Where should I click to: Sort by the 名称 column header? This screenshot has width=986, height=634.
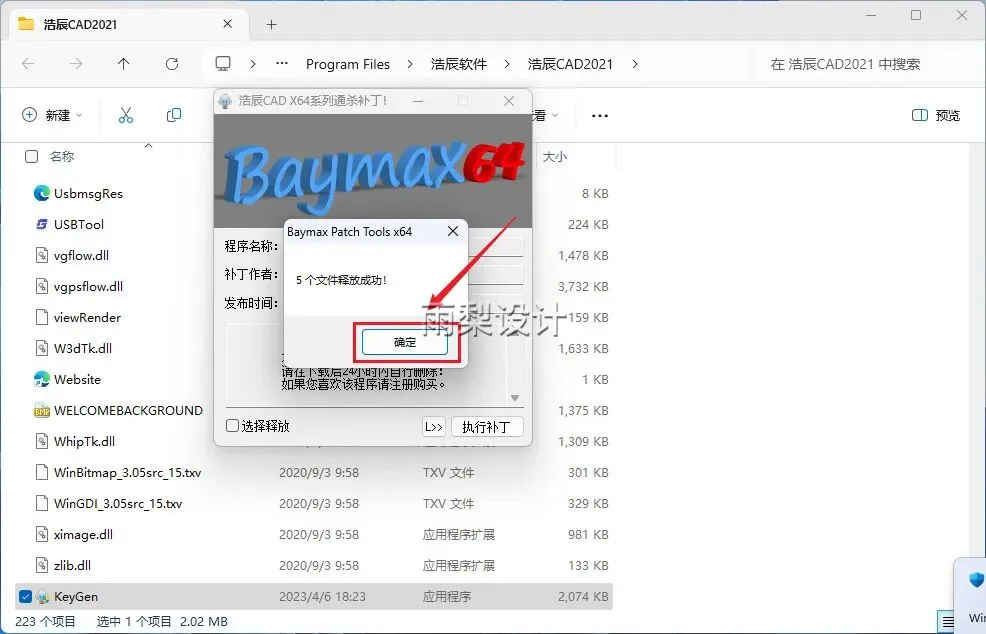click(62, 157)
